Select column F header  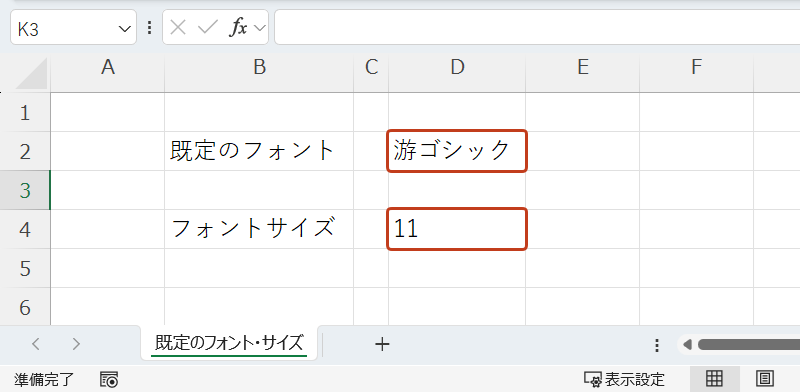(696, 67)
